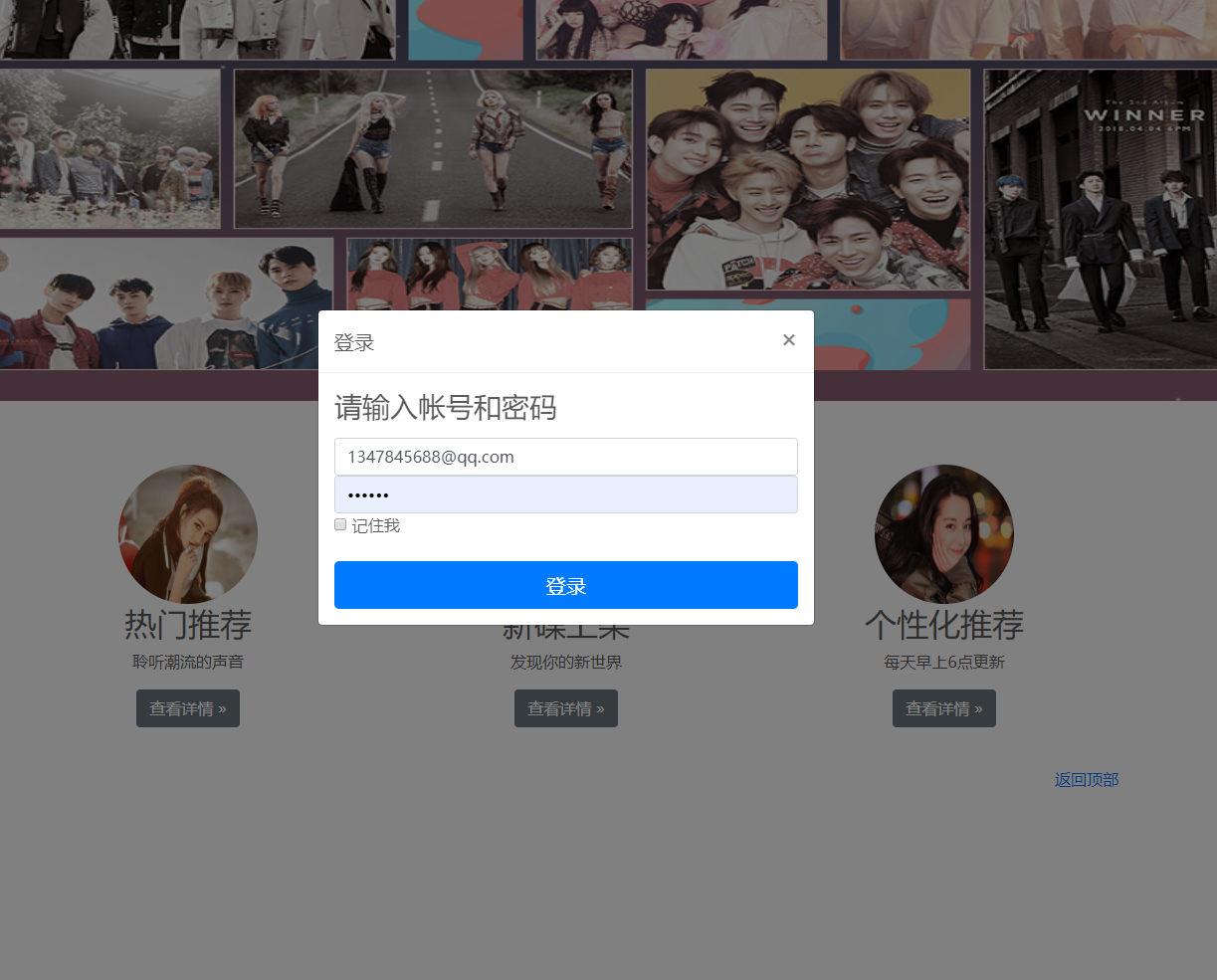Click the 个性化推荐 circular avatar image

pos(943,533)
